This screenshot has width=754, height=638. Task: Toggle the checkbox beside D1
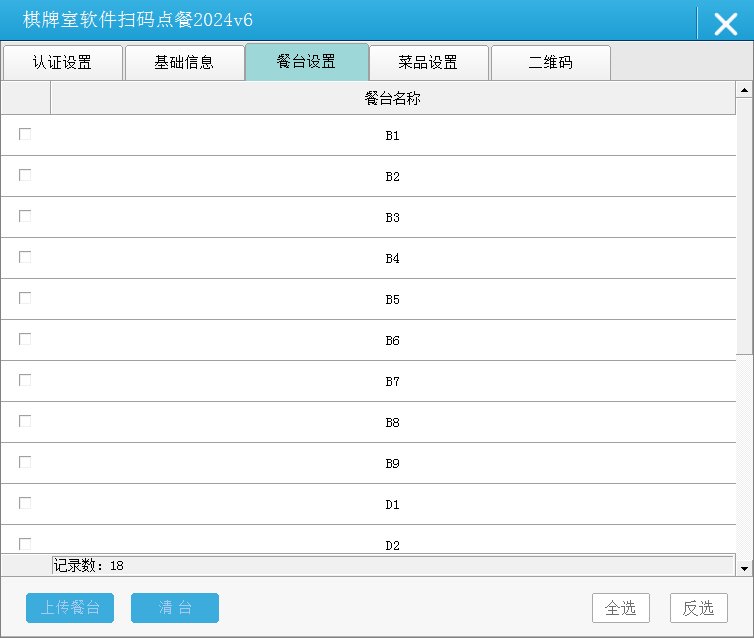click(25, 504)
